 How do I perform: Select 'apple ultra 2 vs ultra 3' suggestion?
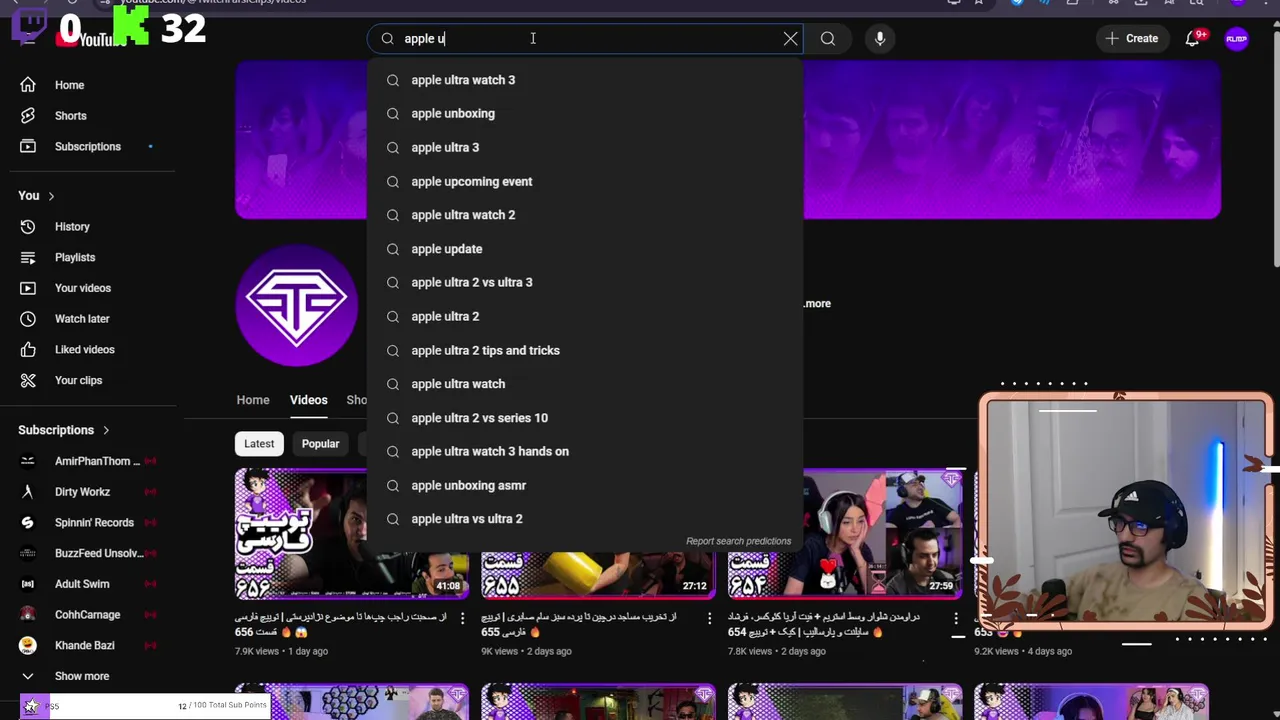click(x=585, y=283)
